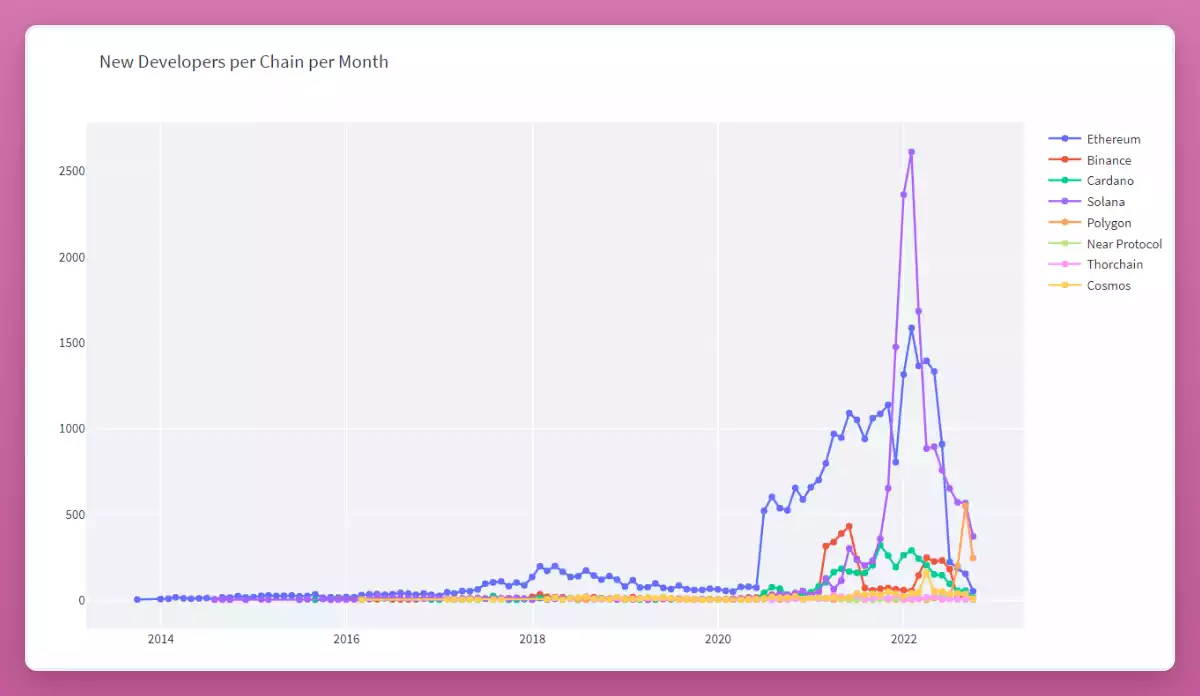Click the 1000 y-axis tick label
This screenshot has height=696, width=1200.
point(72,429)
